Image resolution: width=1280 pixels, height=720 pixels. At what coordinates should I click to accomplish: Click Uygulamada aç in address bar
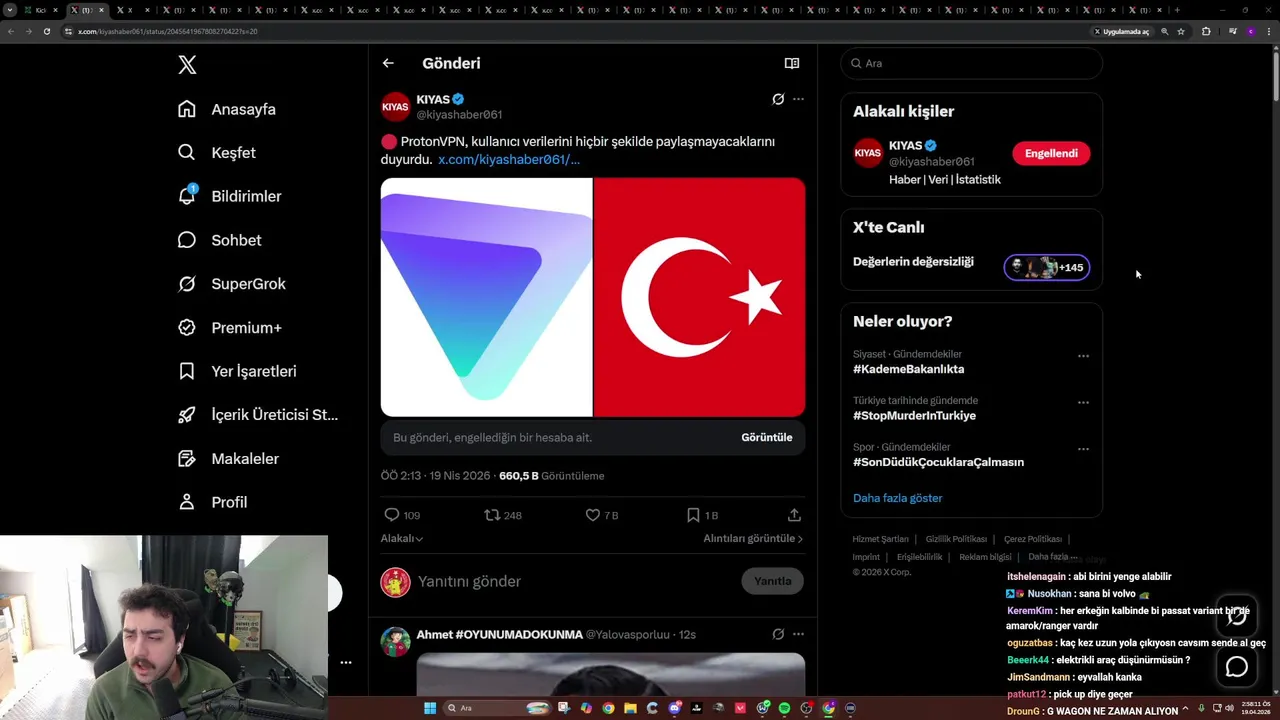(x=1121, y=31)
